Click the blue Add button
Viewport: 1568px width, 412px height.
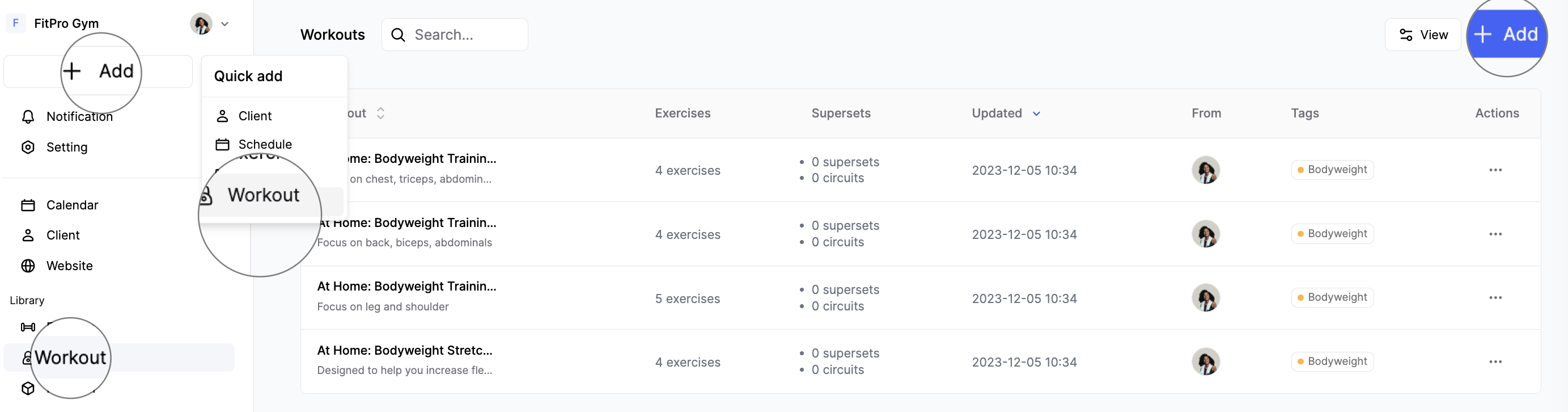click(1507, 35)
